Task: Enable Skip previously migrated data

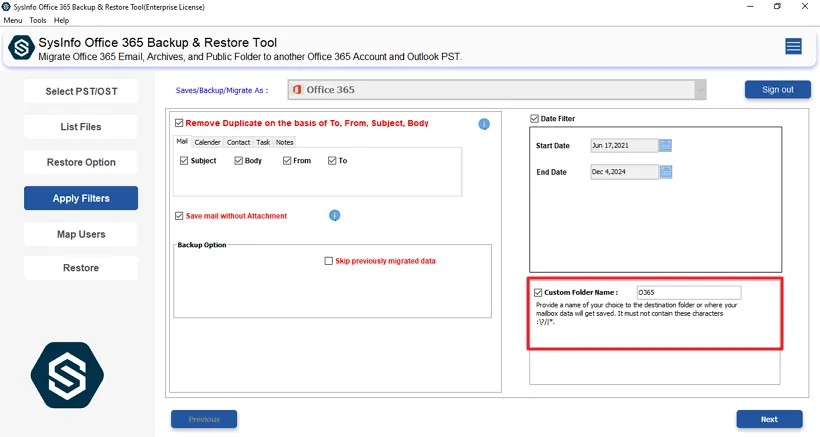Action: [328, 261]
